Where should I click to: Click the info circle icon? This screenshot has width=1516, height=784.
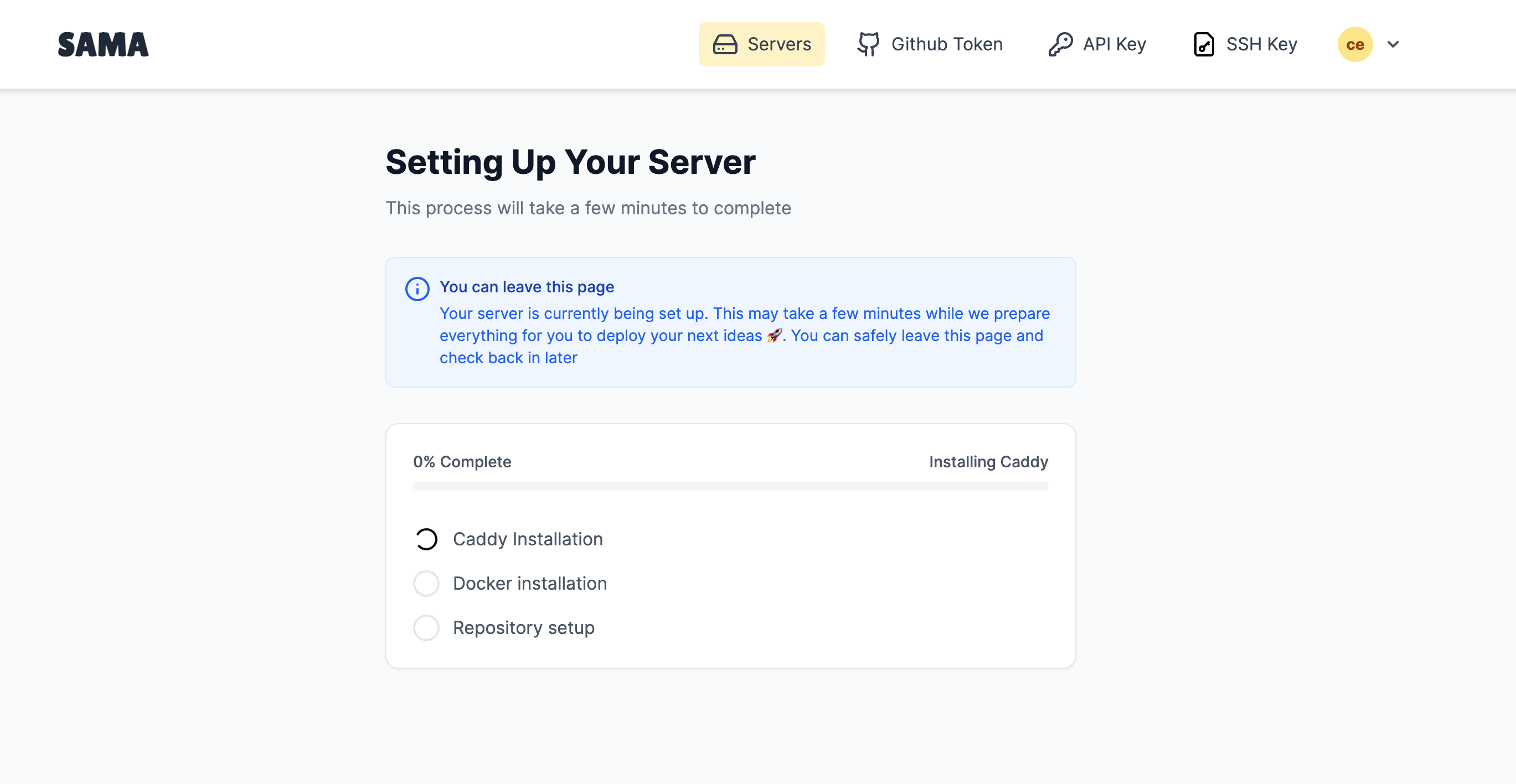coord(417,289)
